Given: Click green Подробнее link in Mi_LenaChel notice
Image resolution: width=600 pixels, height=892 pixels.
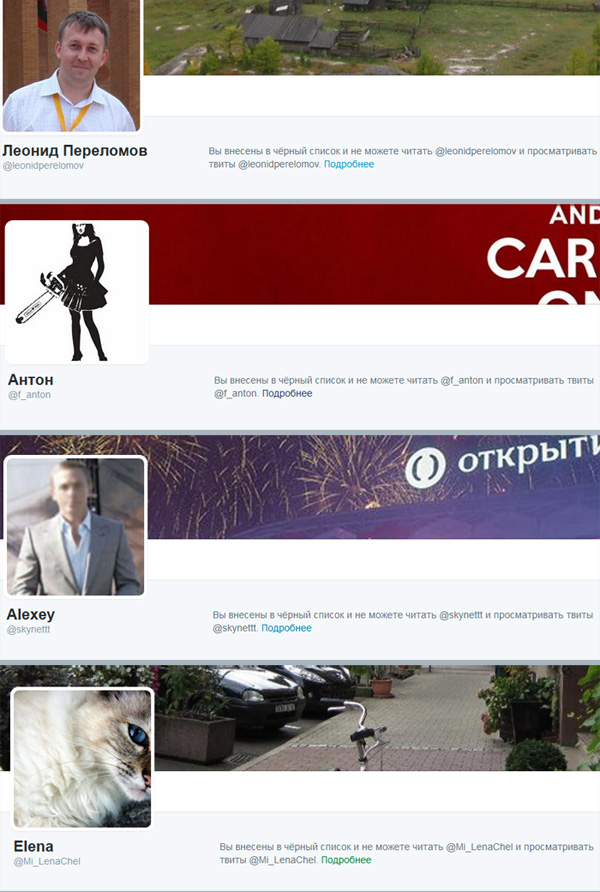Looking at the screenshot, I should pos(346,860).
